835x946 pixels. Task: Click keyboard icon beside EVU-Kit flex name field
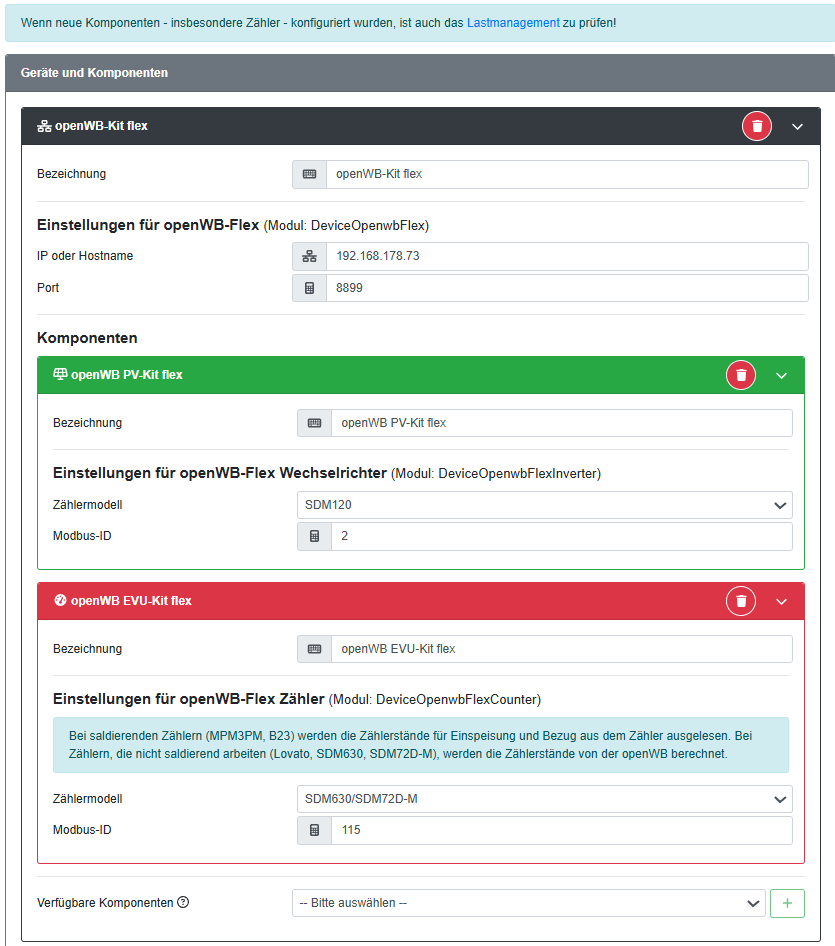(x=314, y=649)
